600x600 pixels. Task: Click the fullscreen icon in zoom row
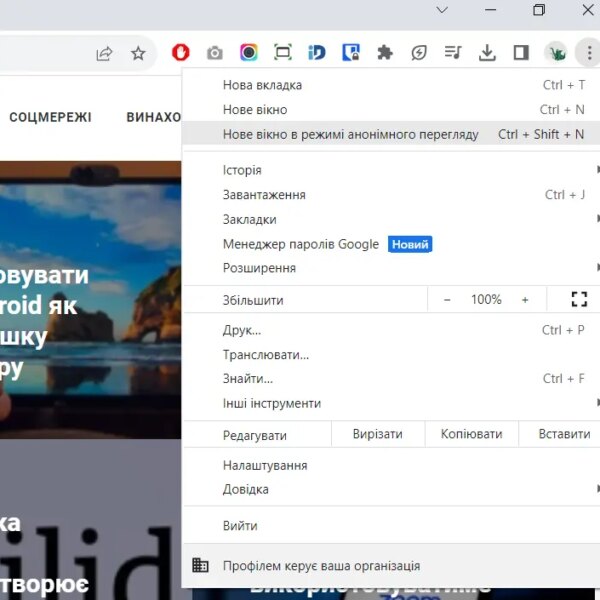(x=579, y=299)
